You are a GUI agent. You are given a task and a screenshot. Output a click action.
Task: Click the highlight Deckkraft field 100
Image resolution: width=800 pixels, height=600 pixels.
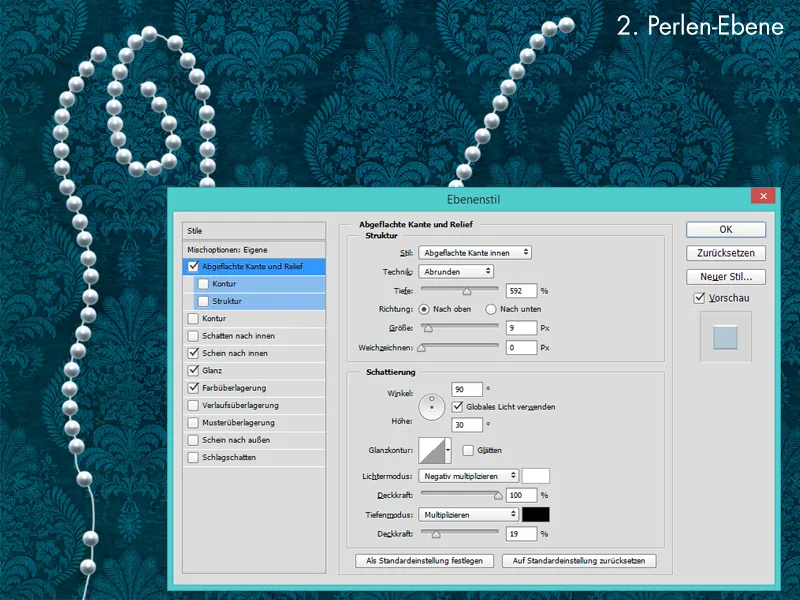521,495
